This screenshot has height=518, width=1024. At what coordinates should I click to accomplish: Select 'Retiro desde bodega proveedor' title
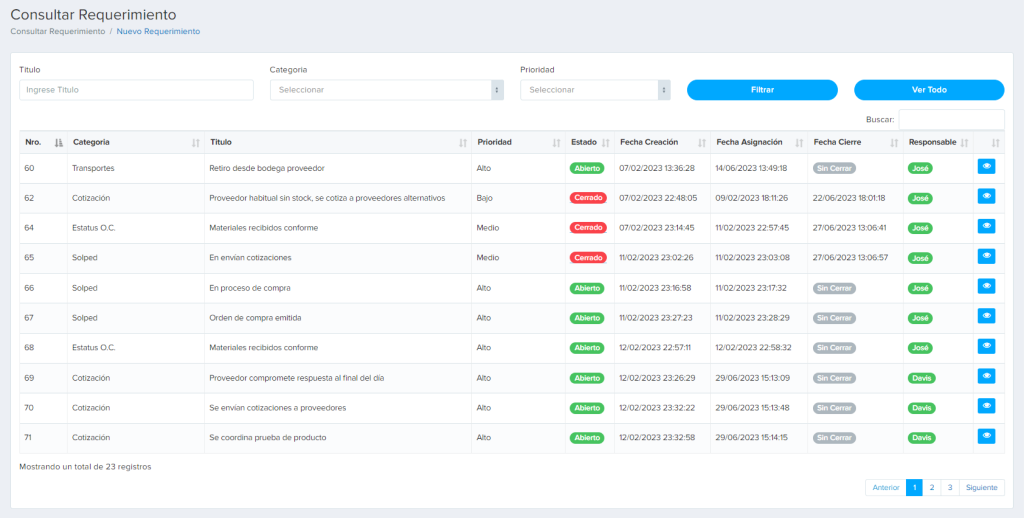coord(267,168)
